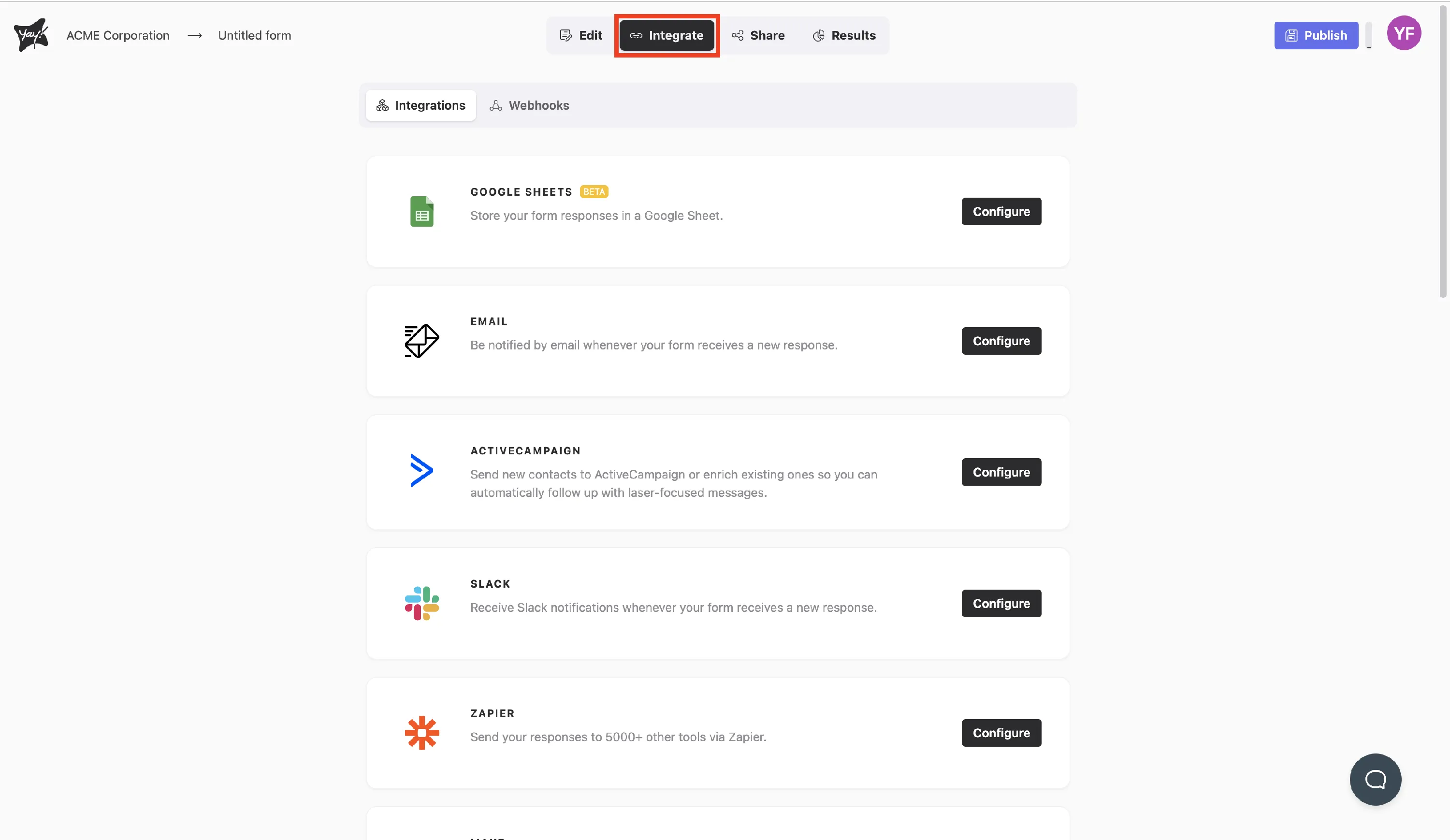The width and height of the screenshot is (1450, 840).
Task: Open the chat support bubble
Action: point(1375,779)
